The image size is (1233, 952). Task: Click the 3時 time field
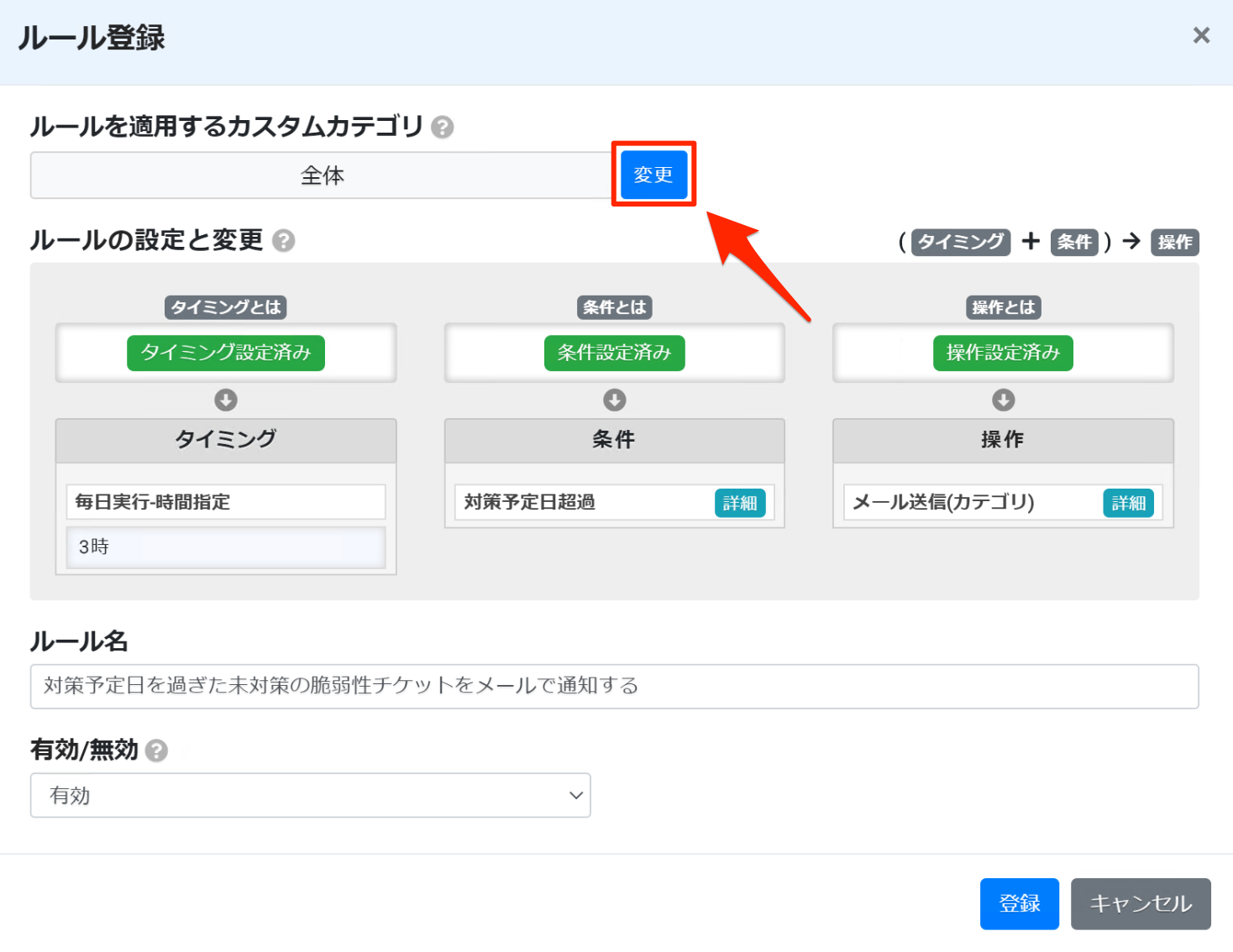point(226,547)
